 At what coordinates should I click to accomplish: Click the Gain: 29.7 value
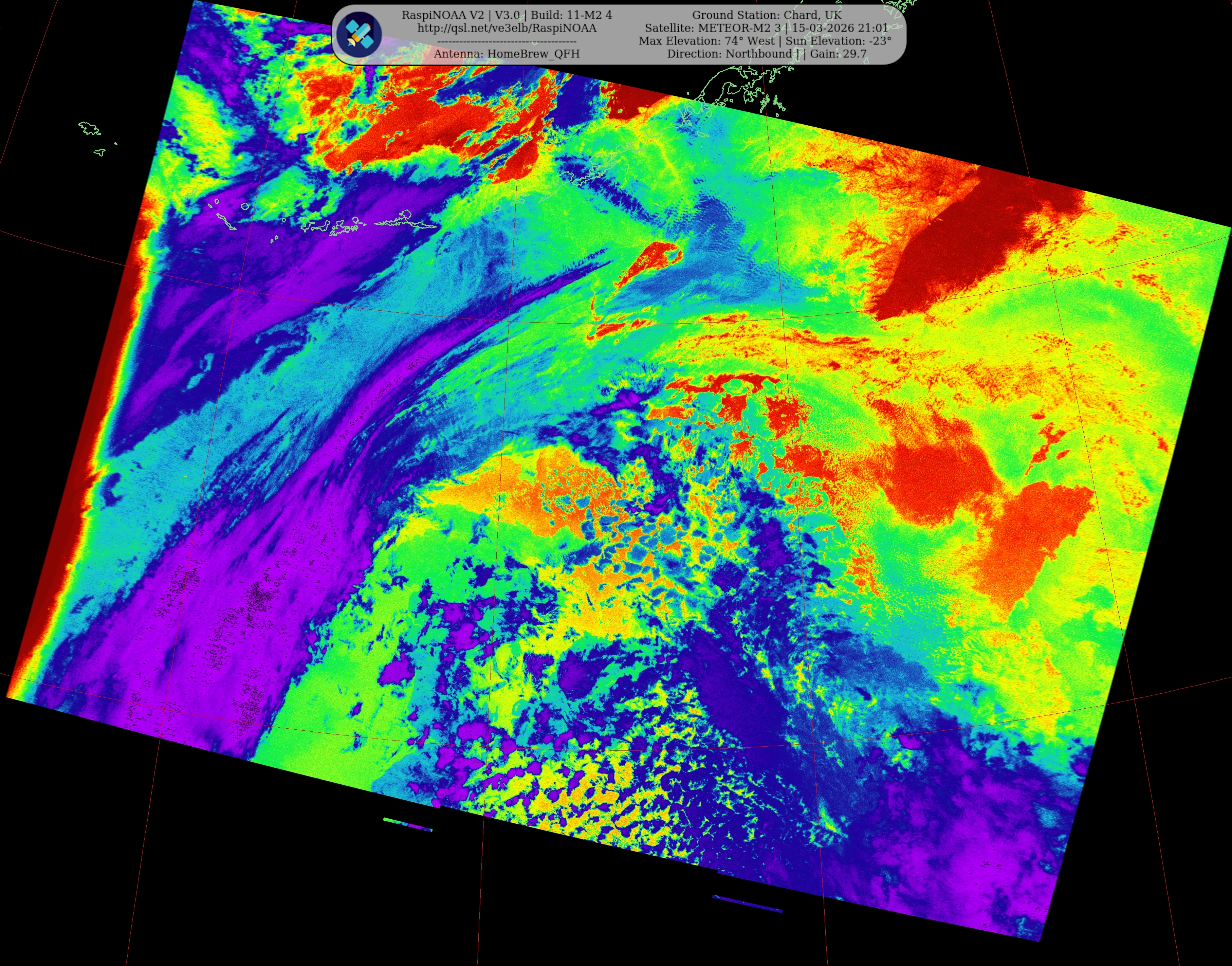[838, 54]
